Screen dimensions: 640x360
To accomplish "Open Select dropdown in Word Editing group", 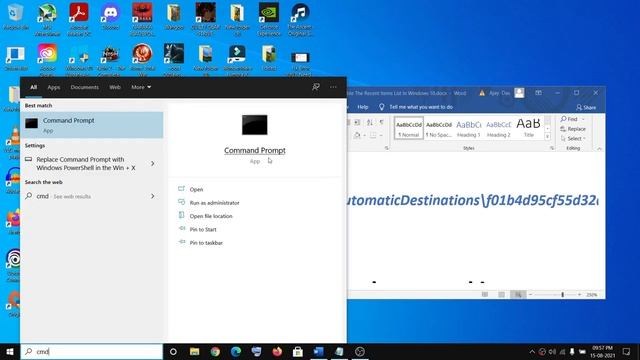I will pyautogui.click(x=573, y=139).
